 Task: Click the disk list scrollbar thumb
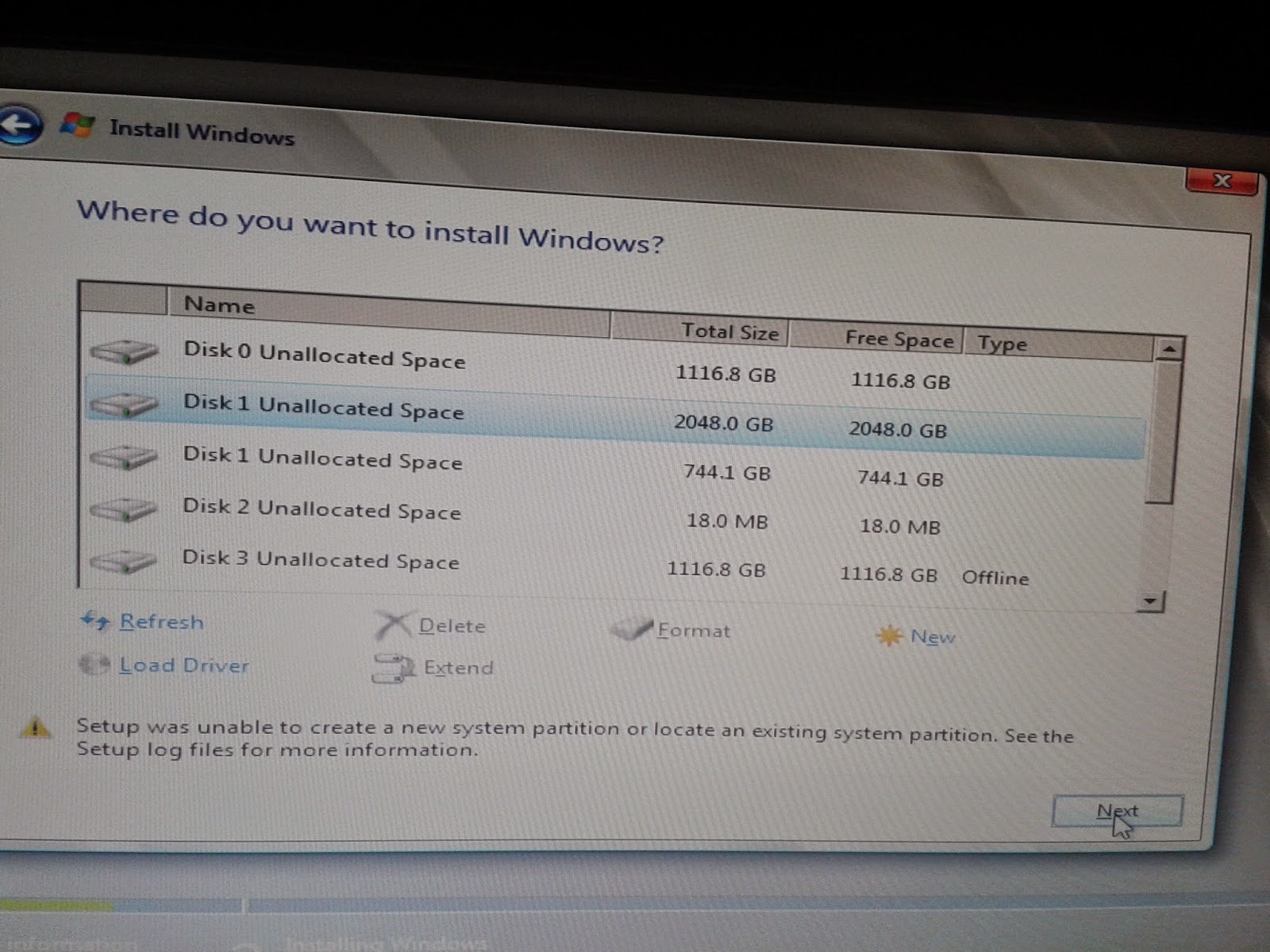point(1164,432)
